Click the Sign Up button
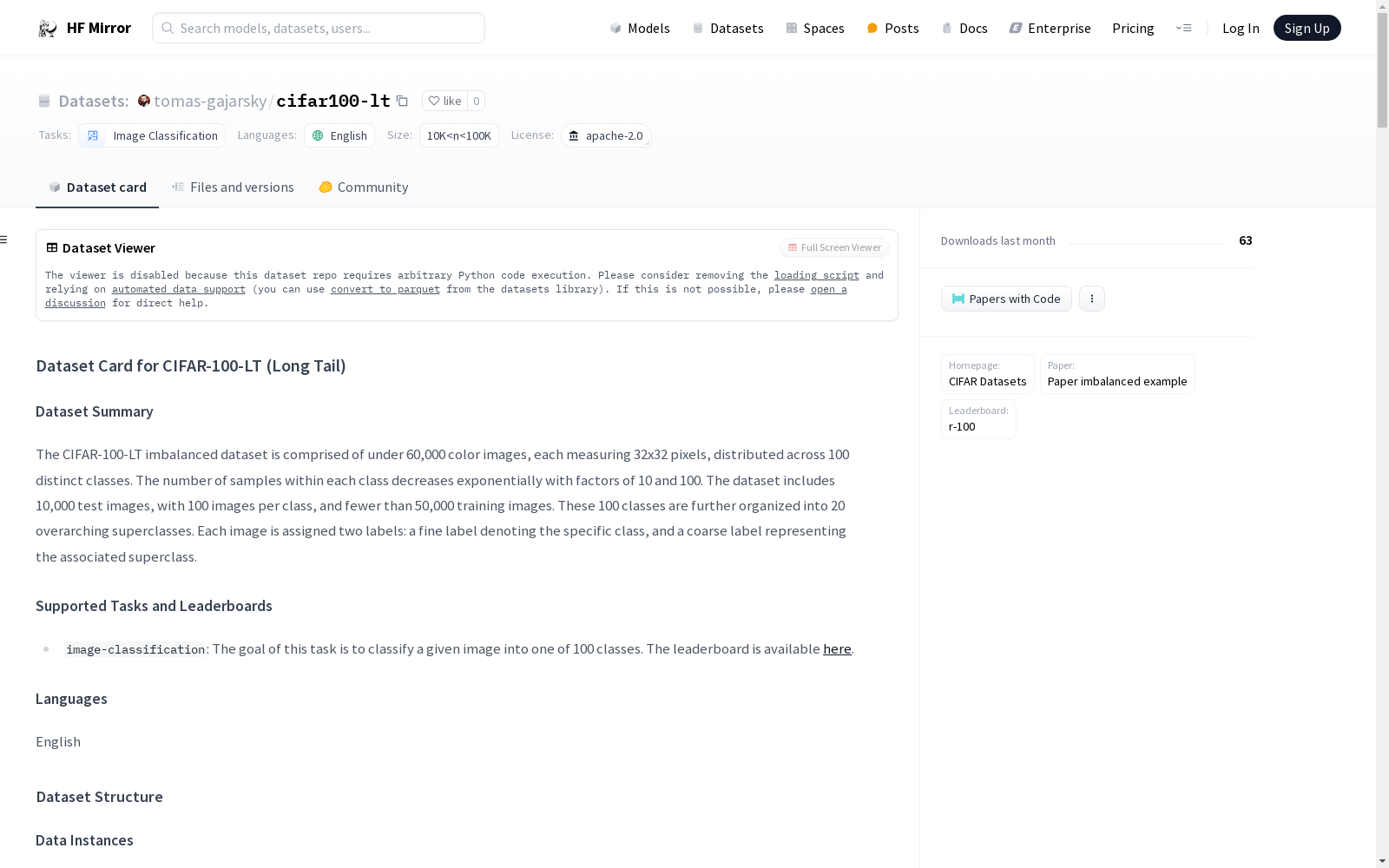Viewport: 1389px width, 868px height. tap(1307, 28)
